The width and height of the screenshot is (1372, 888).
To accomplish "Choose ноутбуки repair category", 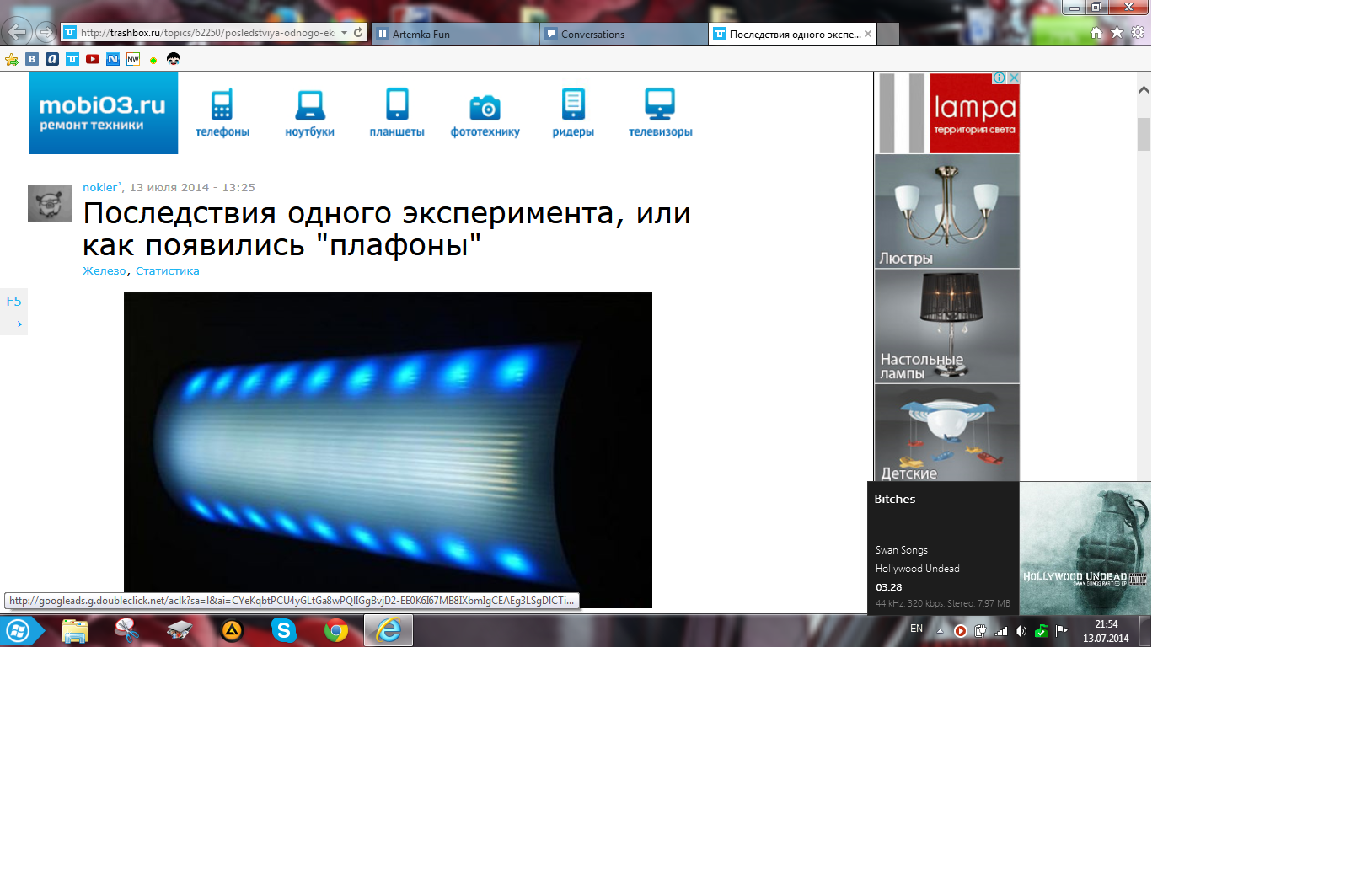I will (309, 113).
